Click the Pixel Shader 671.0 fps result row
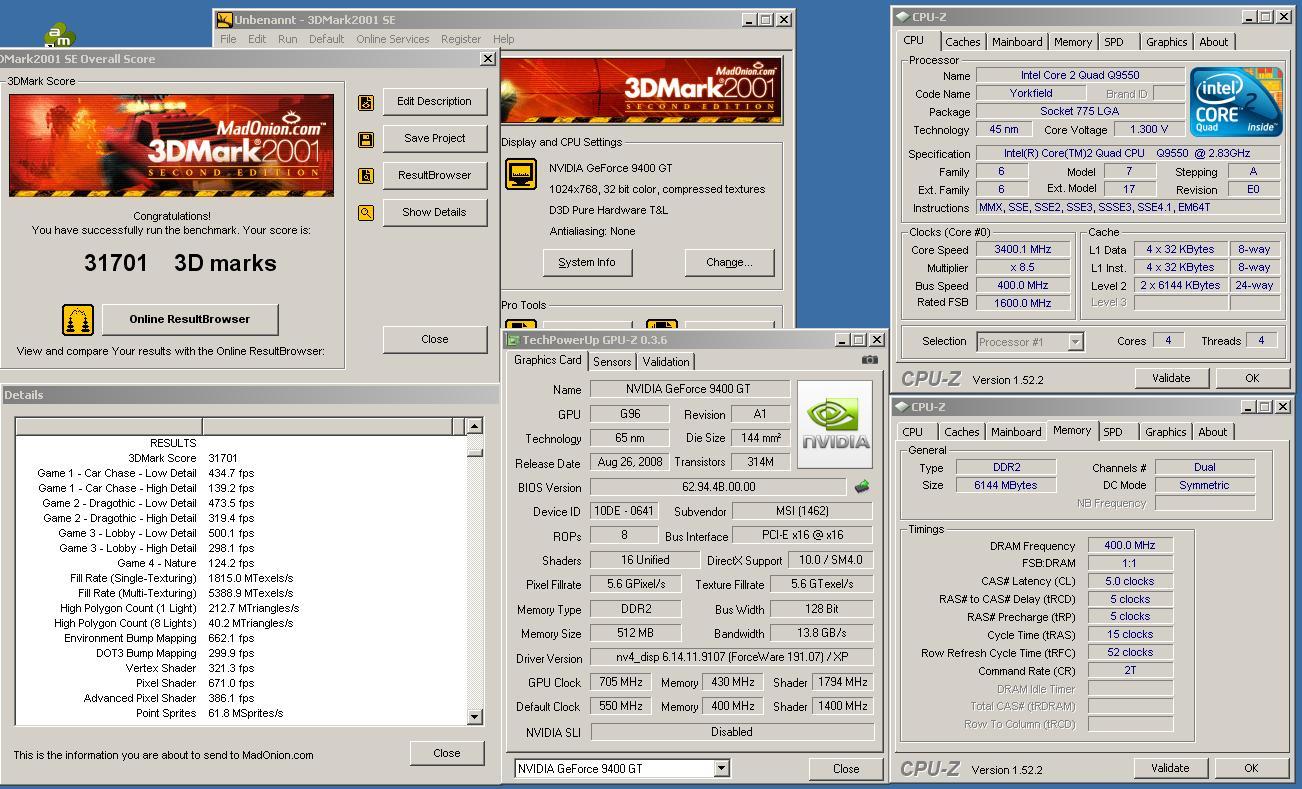 pyautogui.click(x=240, y=683)
